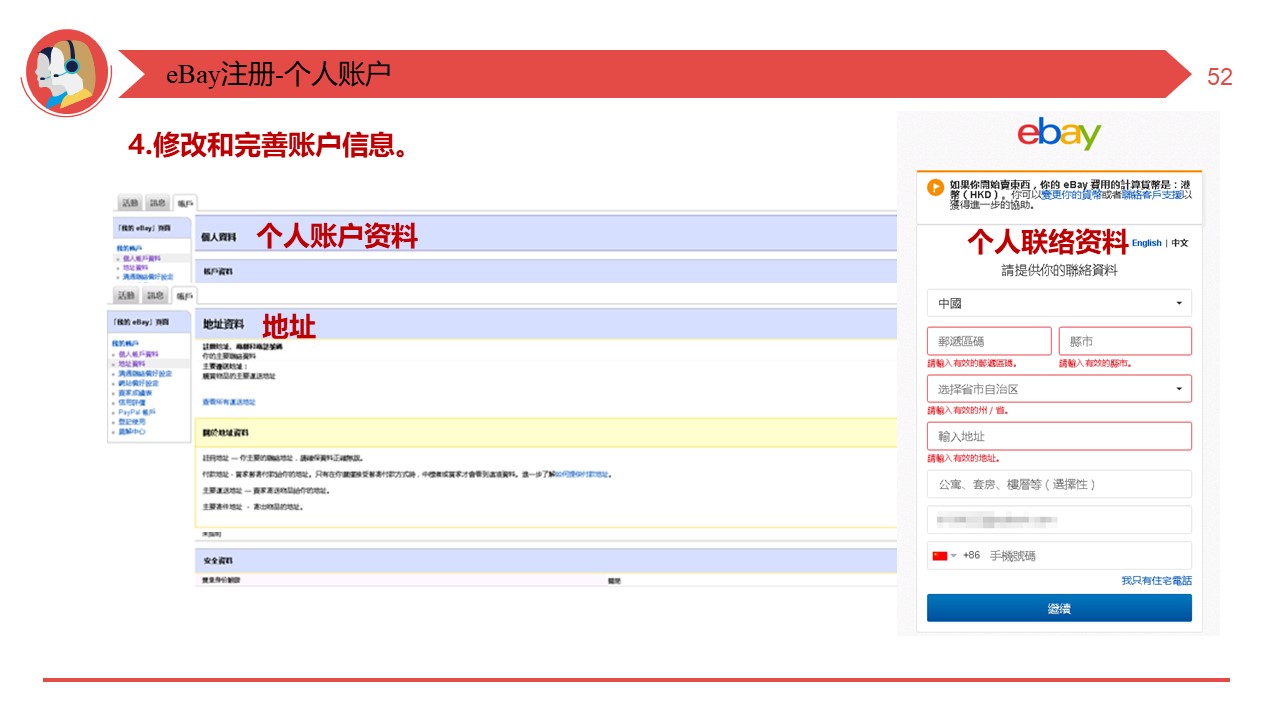Open 網站偏好設定 in the sidebar
Screen dimensions: 1280x720
[139, 383]
